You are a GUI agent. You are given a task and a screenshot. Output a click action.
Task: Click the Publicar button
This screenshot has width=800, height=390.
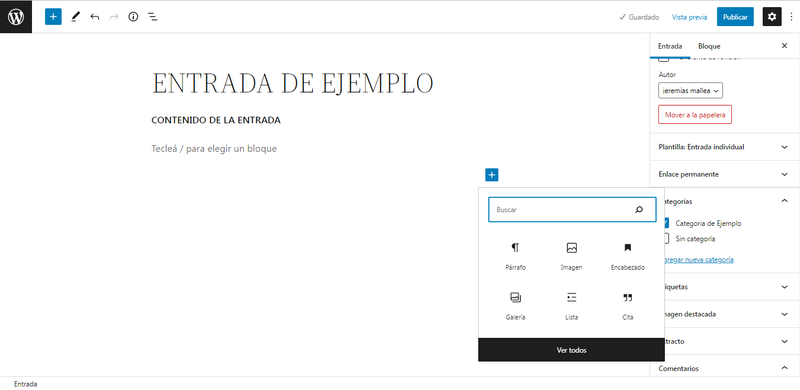[x=735, y=17]
